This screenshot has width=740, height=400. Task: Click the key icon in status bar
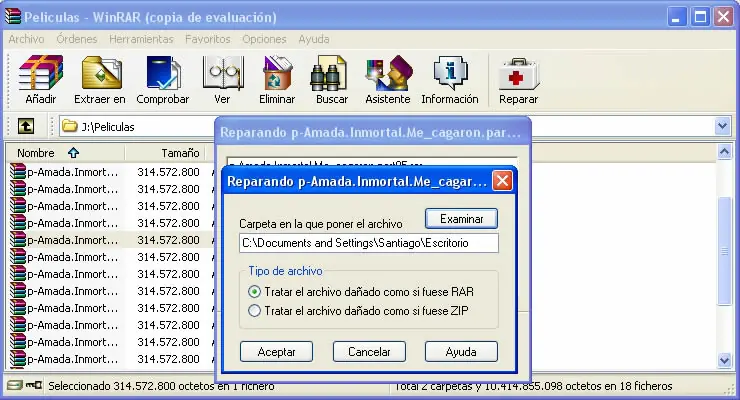point(34,385)
